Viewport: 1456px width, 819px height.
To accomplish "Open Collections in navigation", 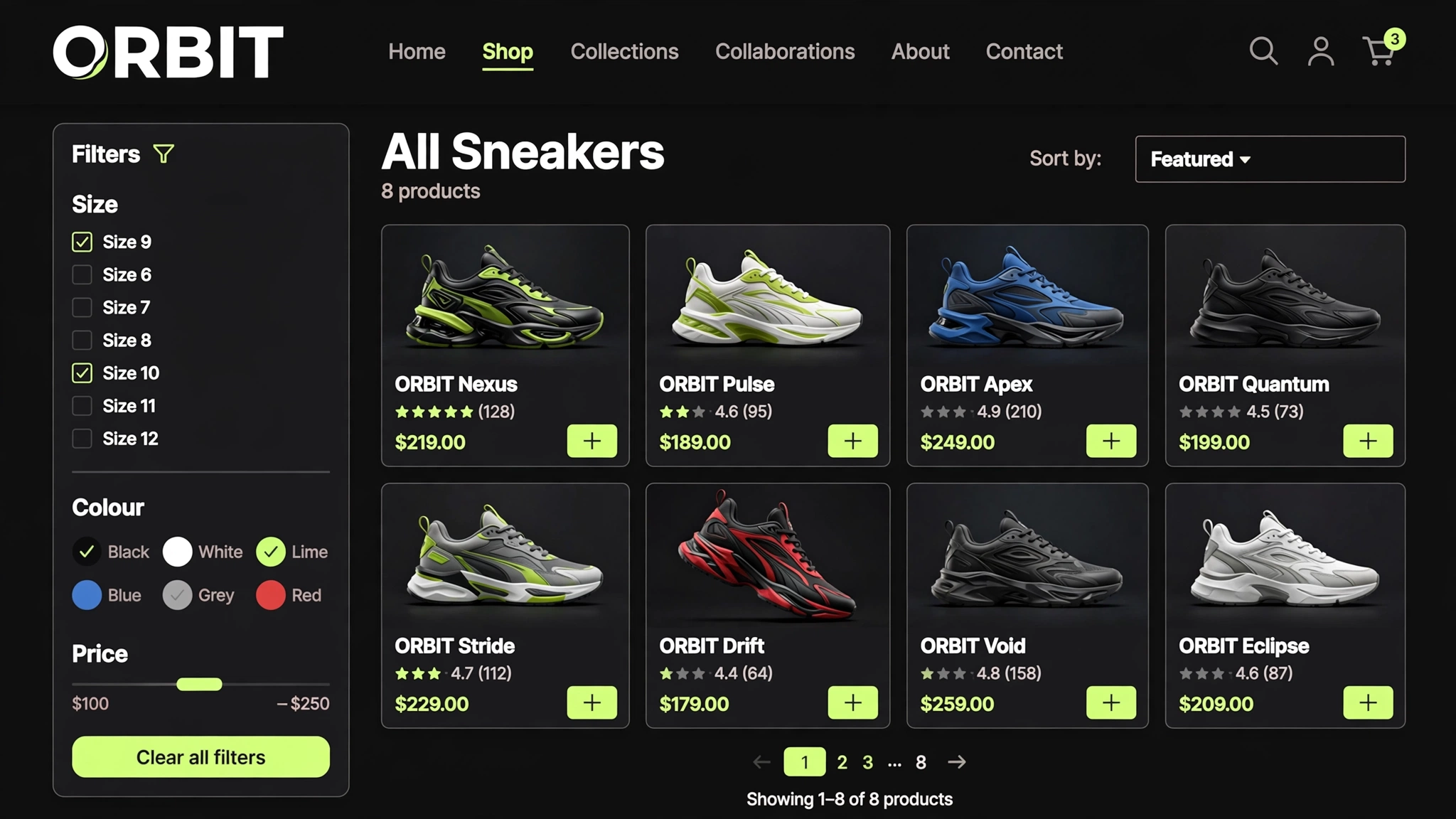I will (x=624, y=51).
